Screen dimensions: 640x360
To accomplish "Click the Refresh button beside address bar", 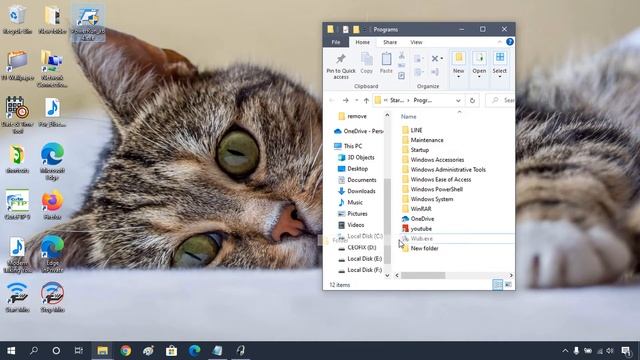I will tap(472, 100).
